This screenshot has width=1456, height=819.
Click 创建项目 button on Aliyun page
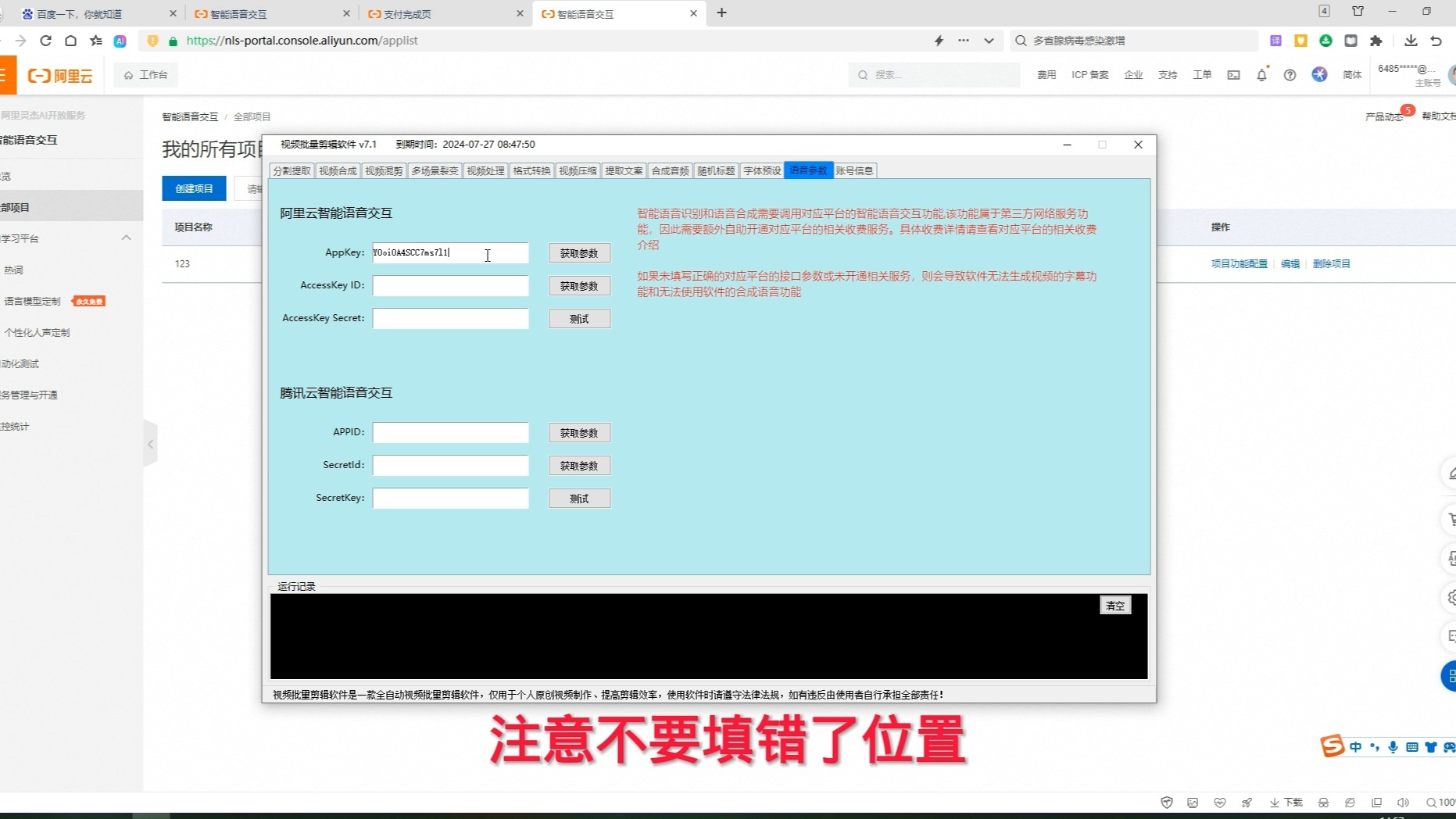(x=194, y=188)
